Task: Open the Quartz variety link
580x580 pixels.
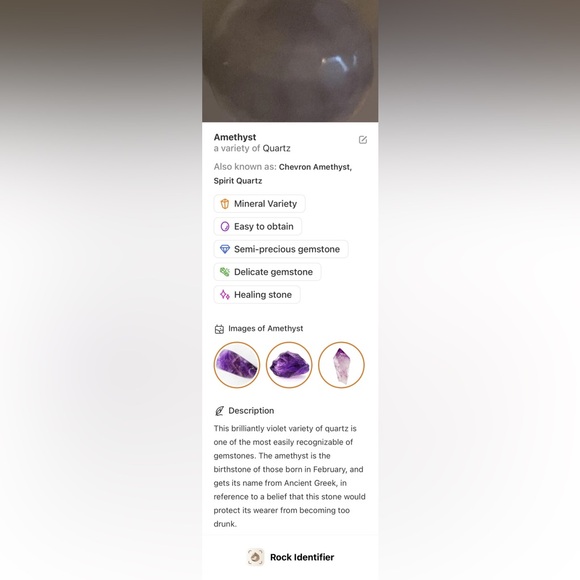Action: [x=276, y=148]
